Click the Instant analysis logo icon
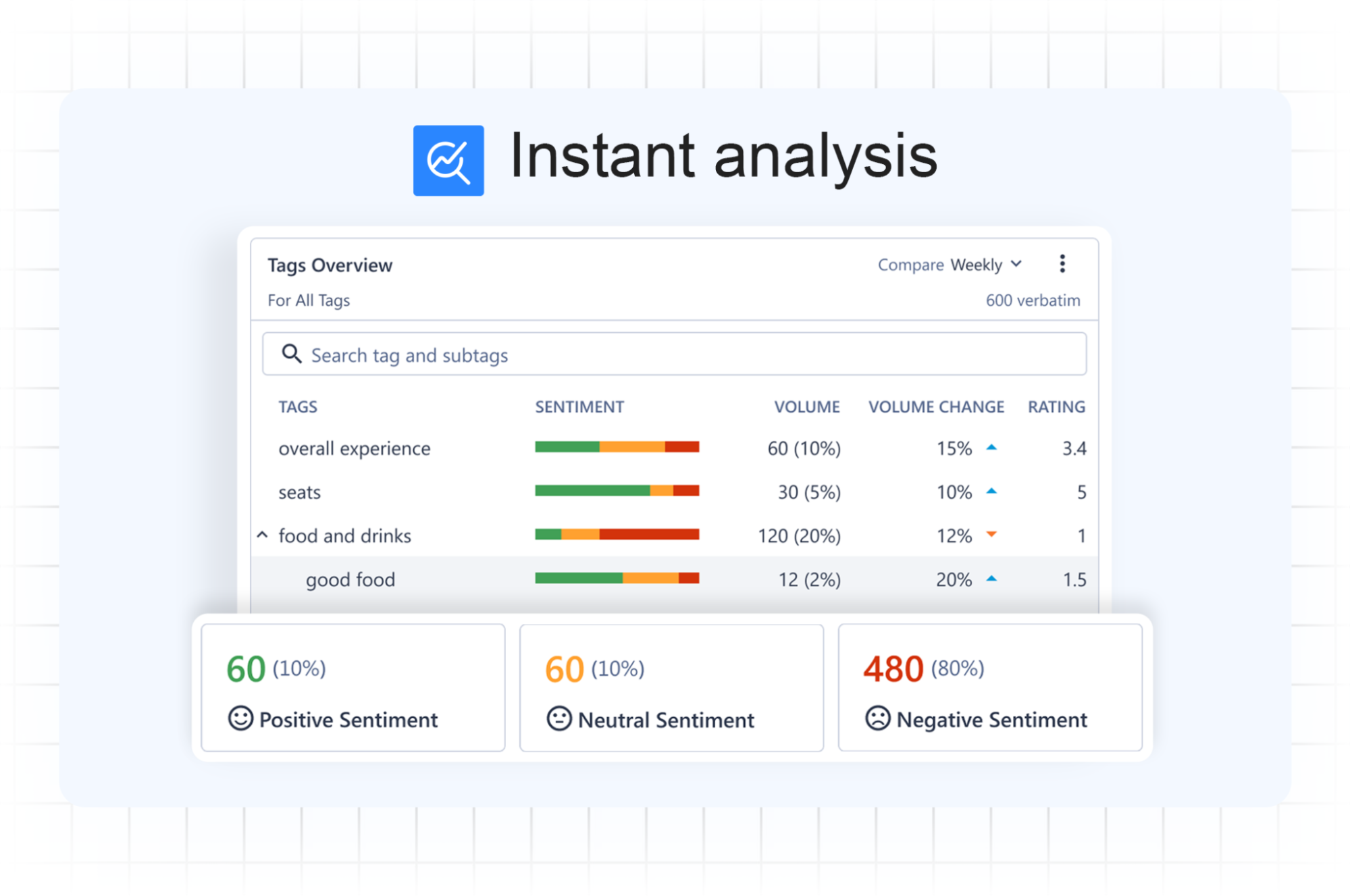Screen dimensions: 1350x896 [x=448, y=159]
